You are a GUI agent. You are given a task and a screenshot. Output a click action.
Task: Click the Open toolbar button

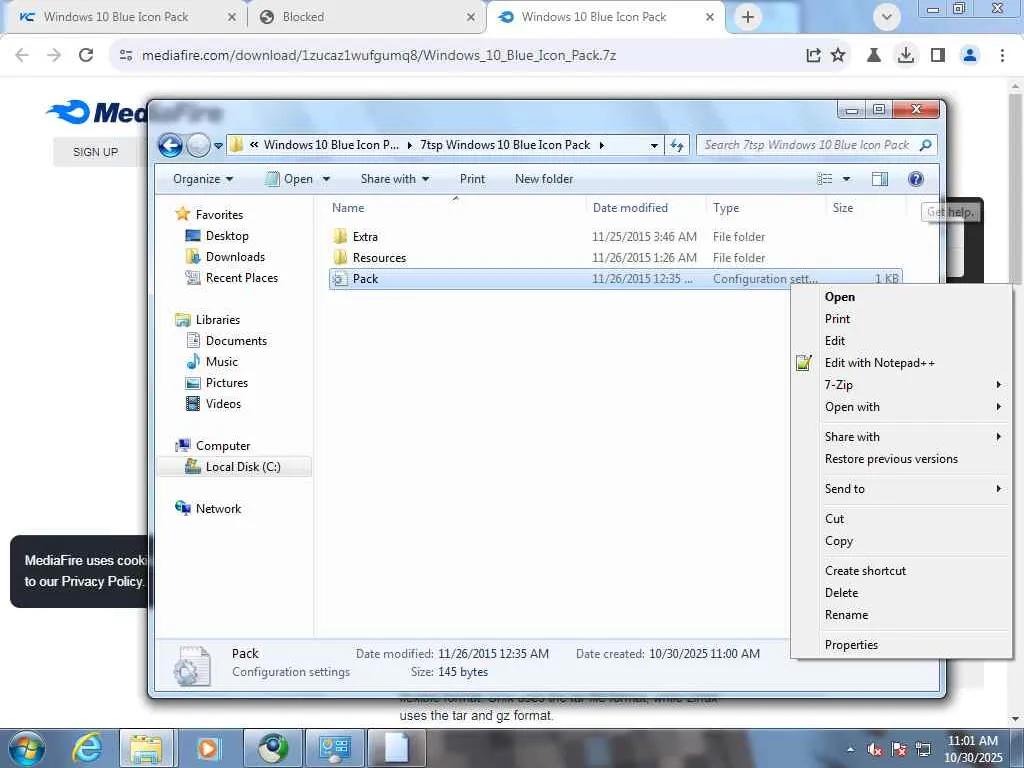[289, 179]
